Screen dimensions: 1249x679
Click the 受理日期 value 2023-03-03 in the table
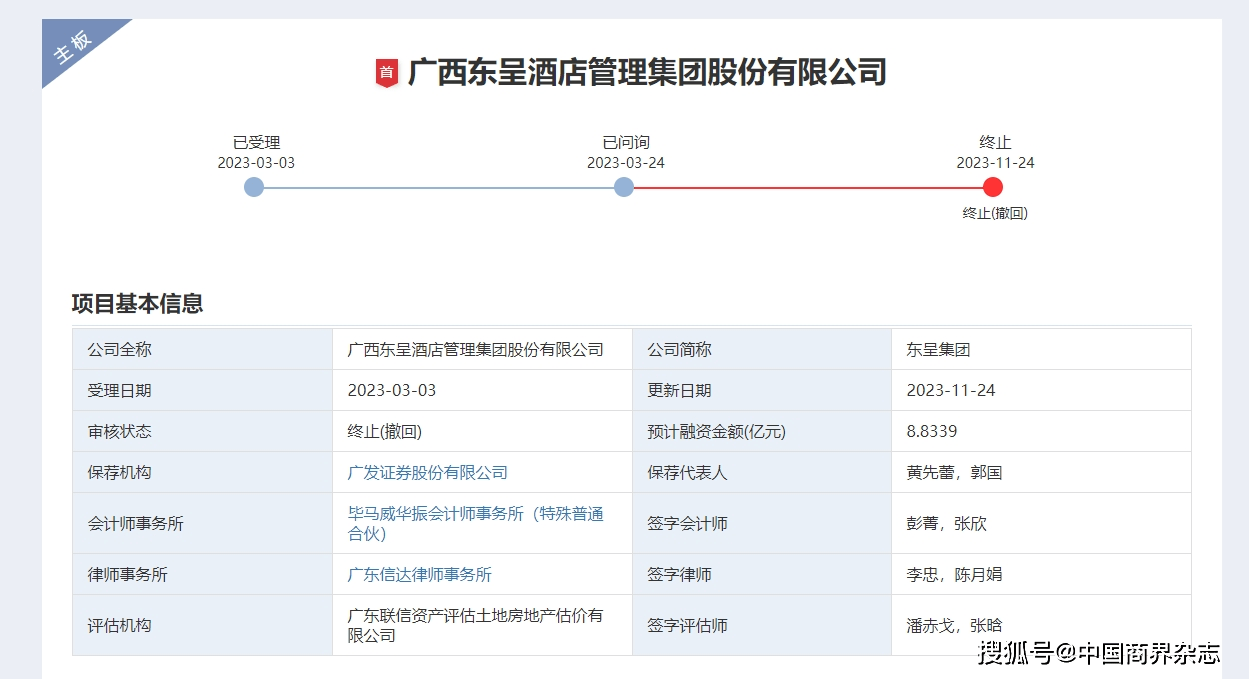tap(392, 390)
